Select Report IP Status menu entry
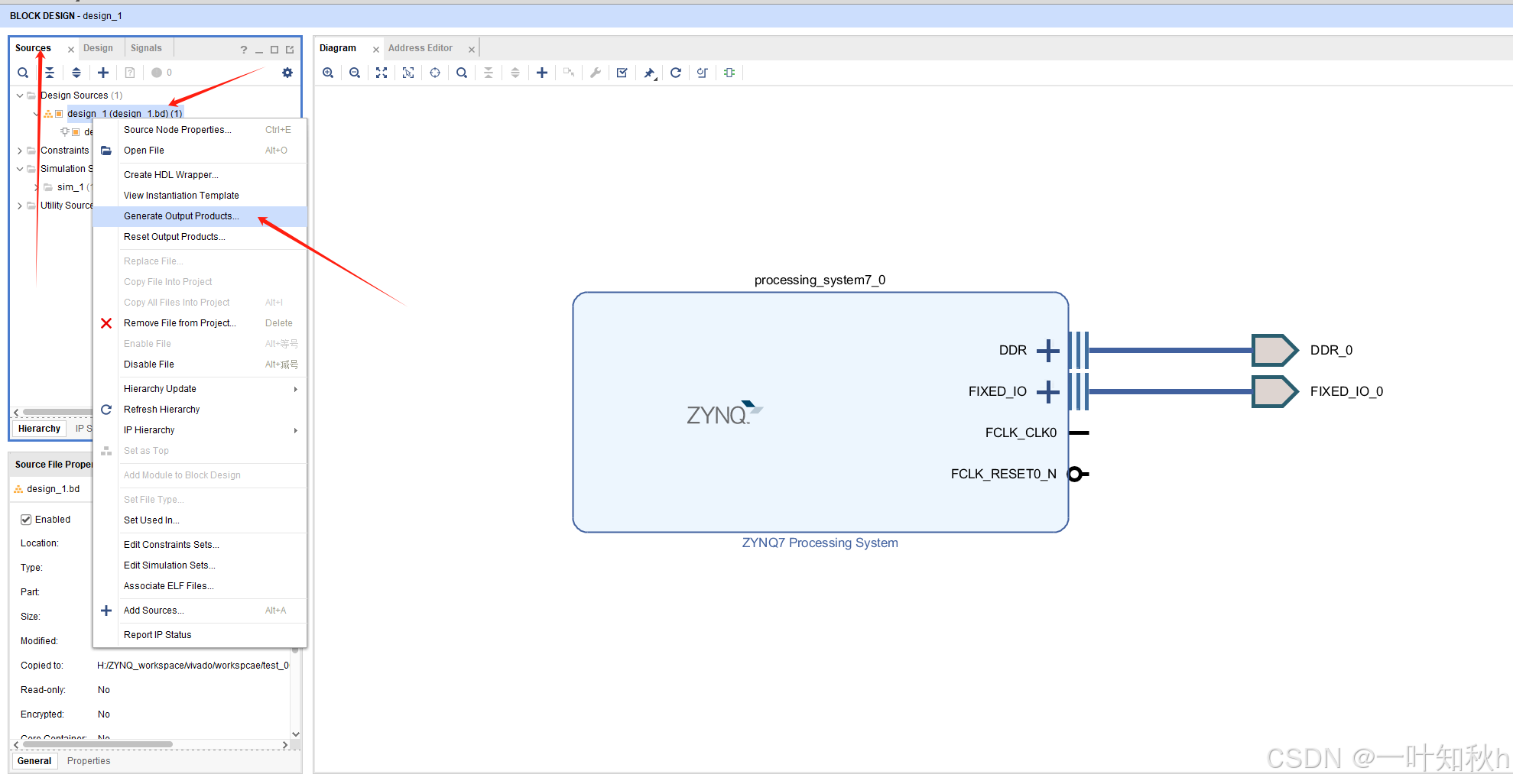Viewport: 1513px width, 784px height. click(200, 635)
